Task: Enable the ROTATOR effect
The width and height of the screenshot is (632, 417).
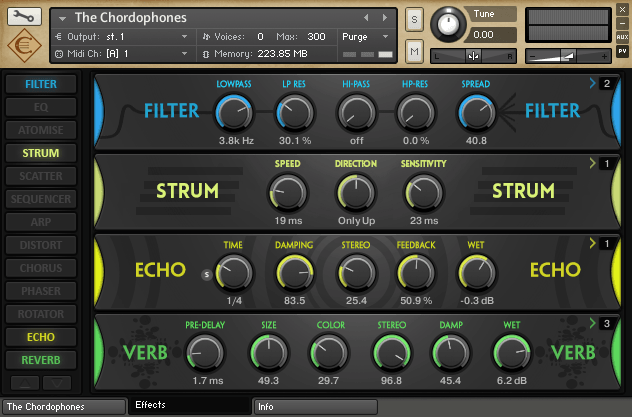Action: (x=41, y=314)
